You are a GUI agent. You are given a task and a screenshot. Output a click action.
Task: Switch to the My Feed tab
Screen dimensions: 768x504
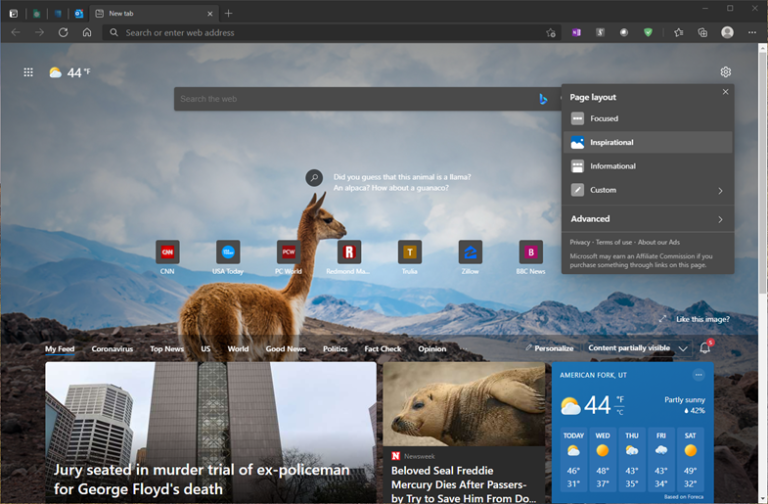60,349
